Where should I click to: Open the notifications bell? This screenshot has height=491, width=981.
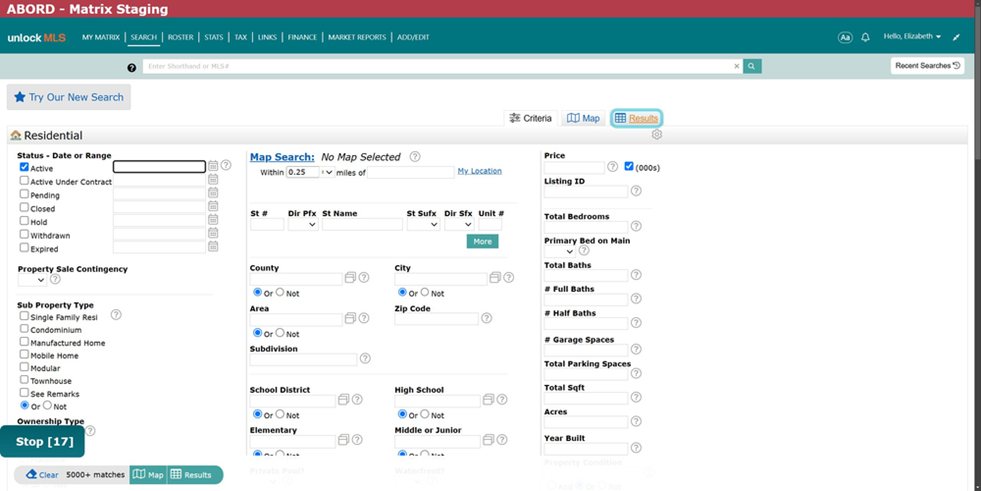(865, 38)
